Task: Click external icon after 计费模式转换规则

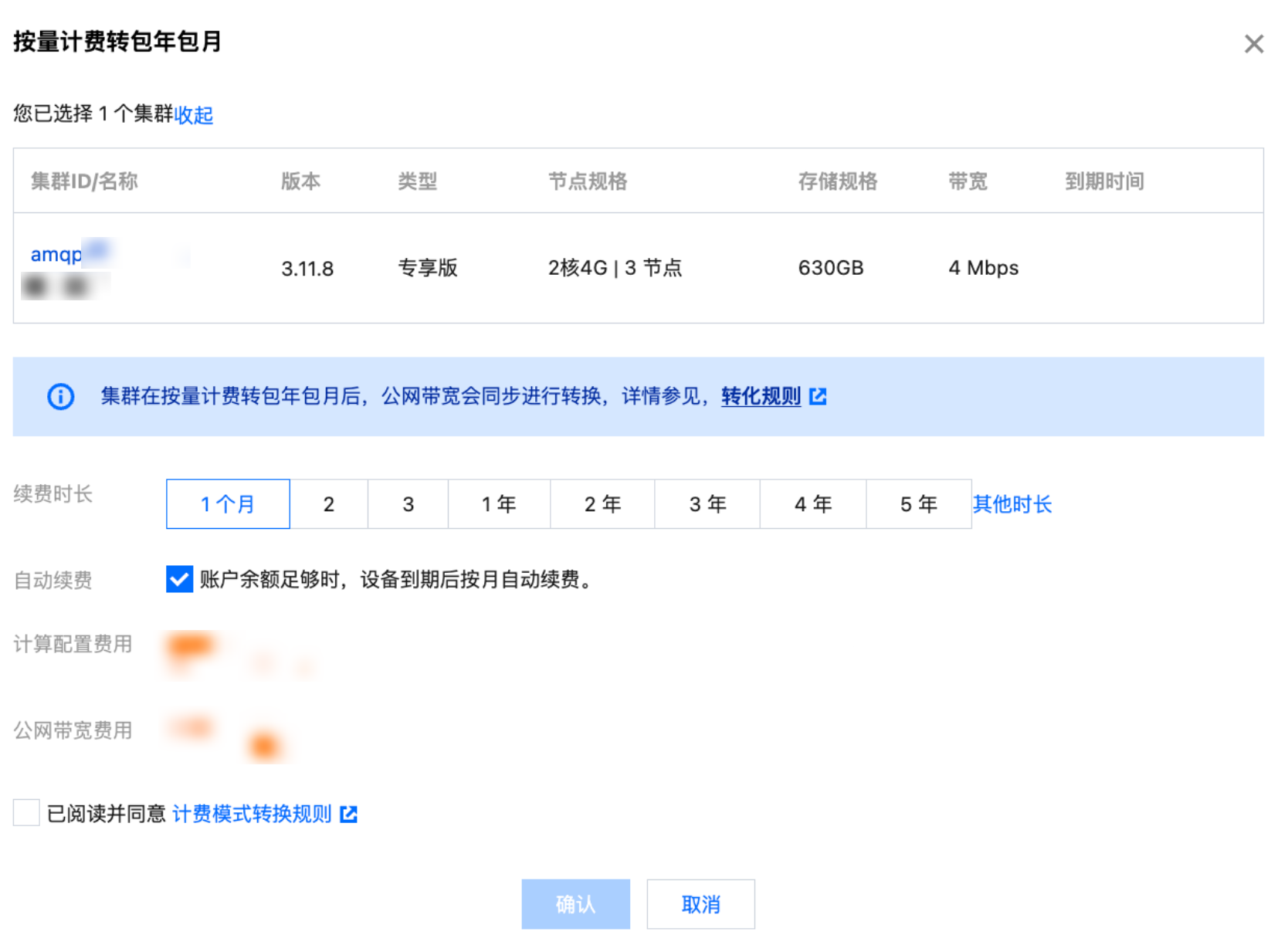Action: click(x=349, y=815)
